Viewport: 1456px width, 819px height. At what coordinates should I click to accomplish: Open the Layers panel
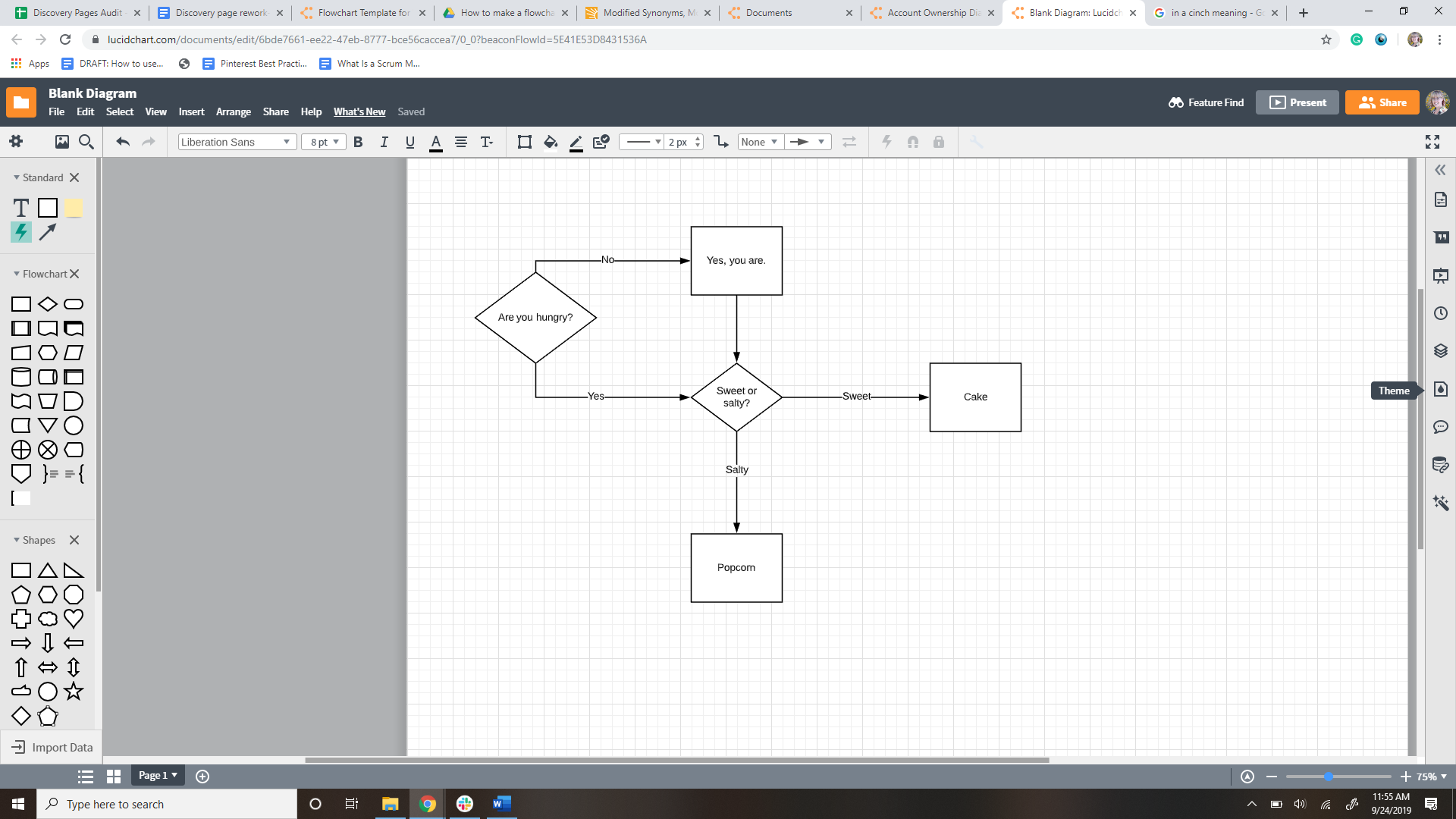point(1440,350)
